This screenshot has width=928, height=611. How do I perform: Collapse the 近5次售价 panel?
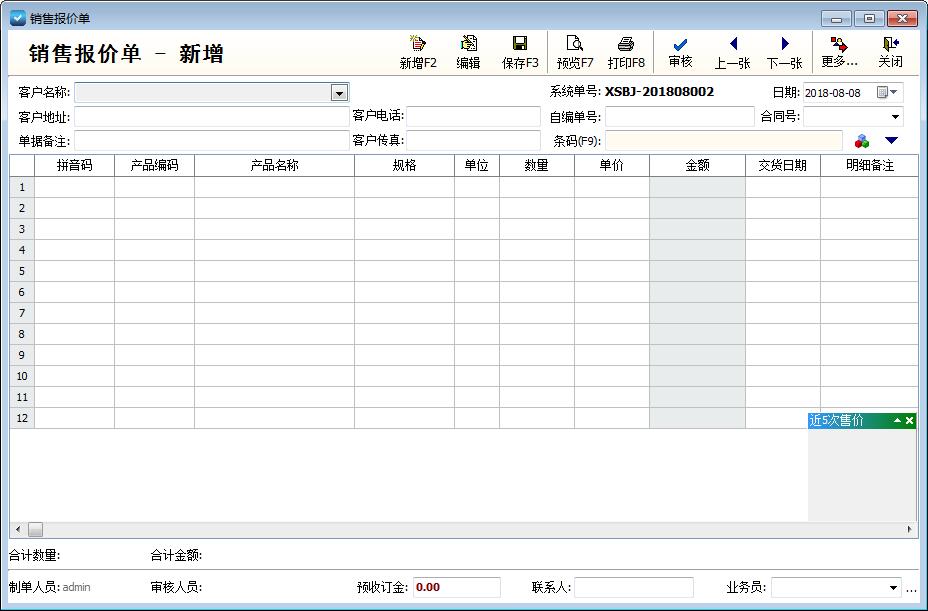898,420
